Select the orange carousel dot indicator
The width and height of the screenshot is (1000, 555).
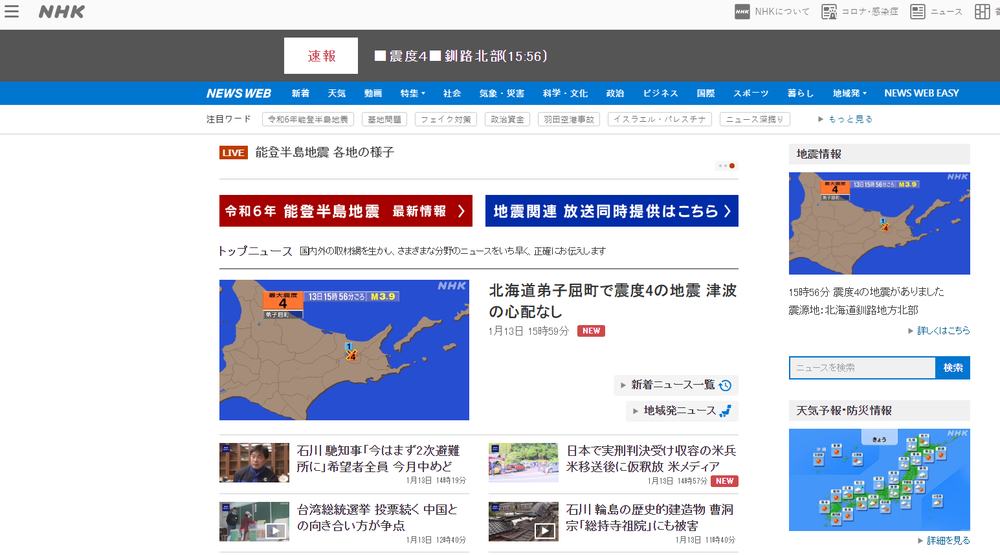point(732,165)
